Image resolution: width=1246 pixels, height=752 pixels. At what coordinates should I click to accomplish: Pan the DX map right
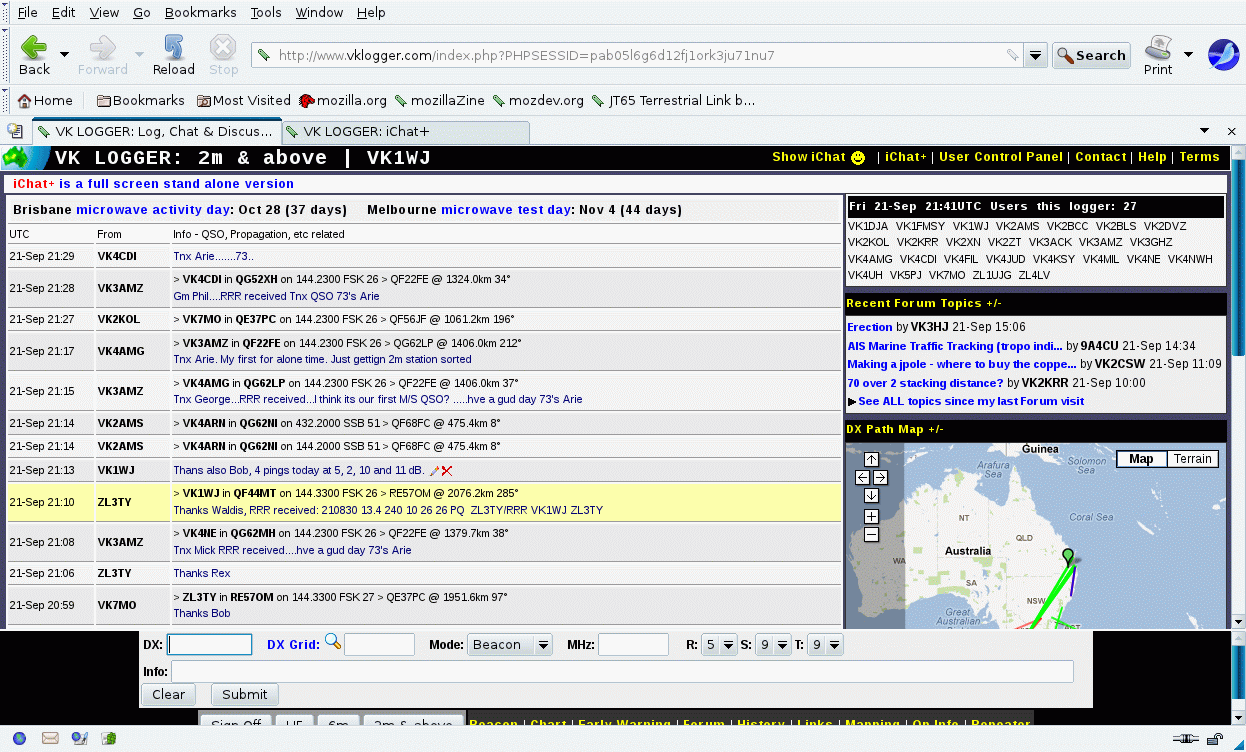coord(880,478)
